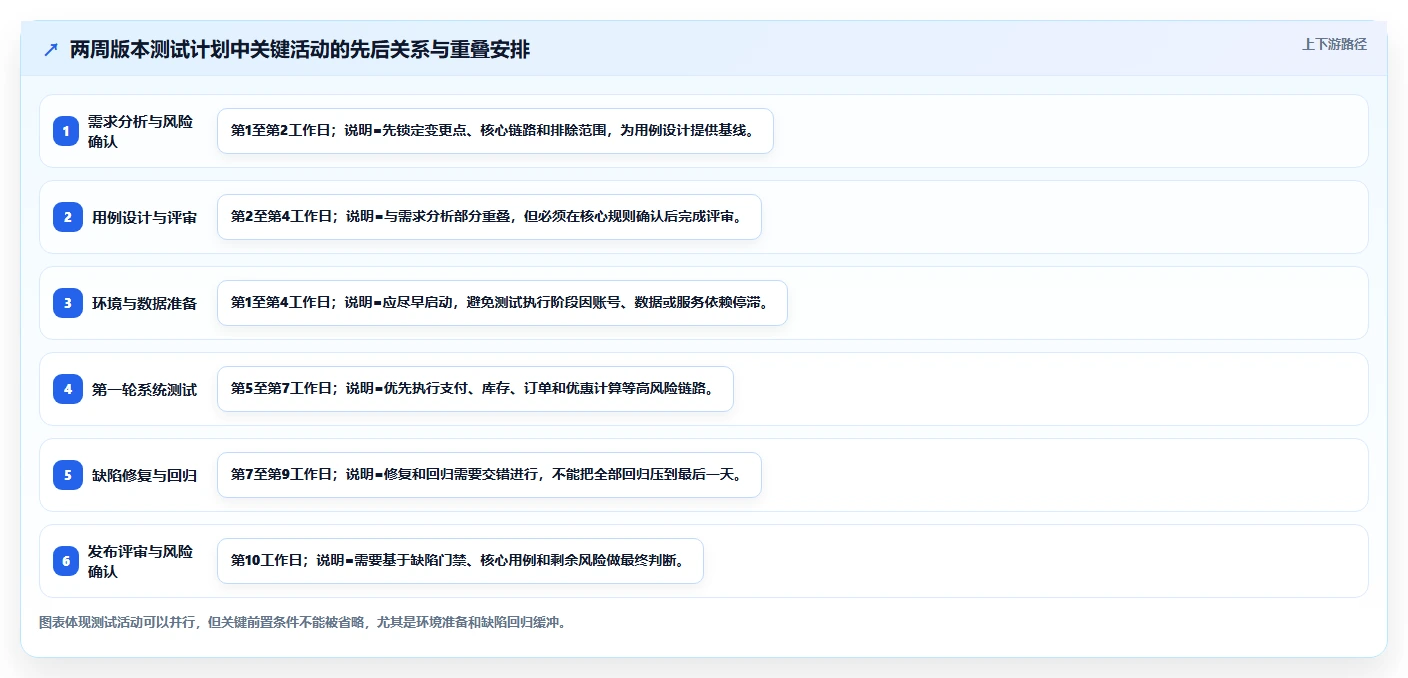Click the 环境与数据准备 step label
Viewport: 1408px width, 678px height.
[x=145, y=303]
